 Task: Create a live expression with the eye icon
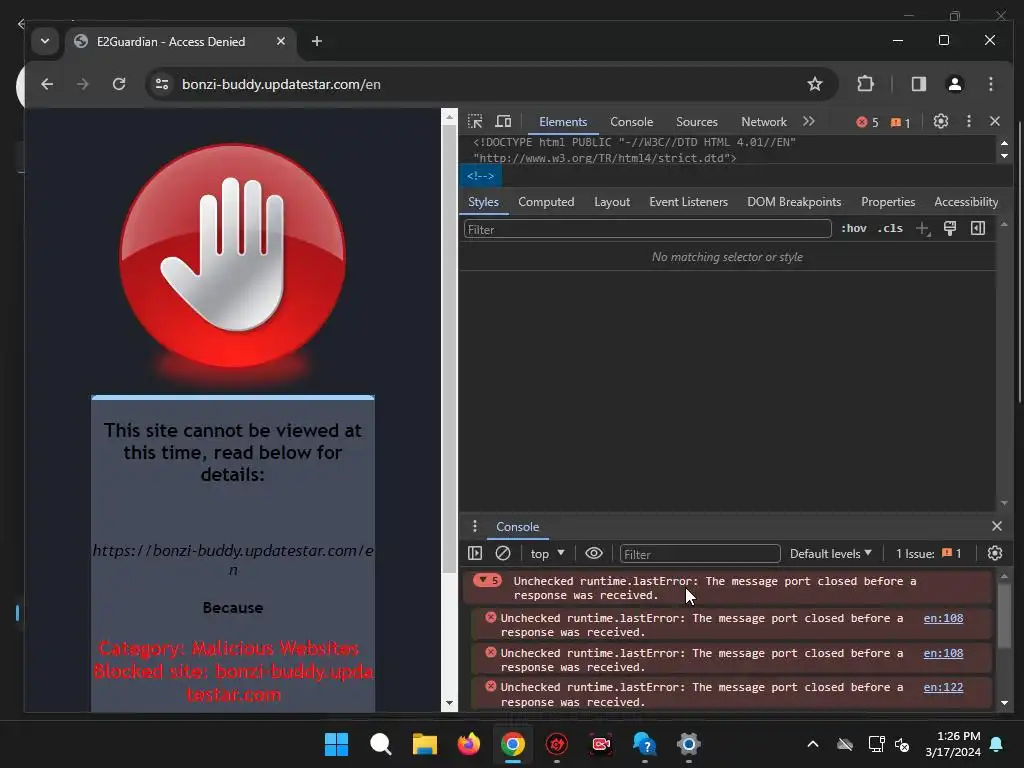[x=594, y=553]
